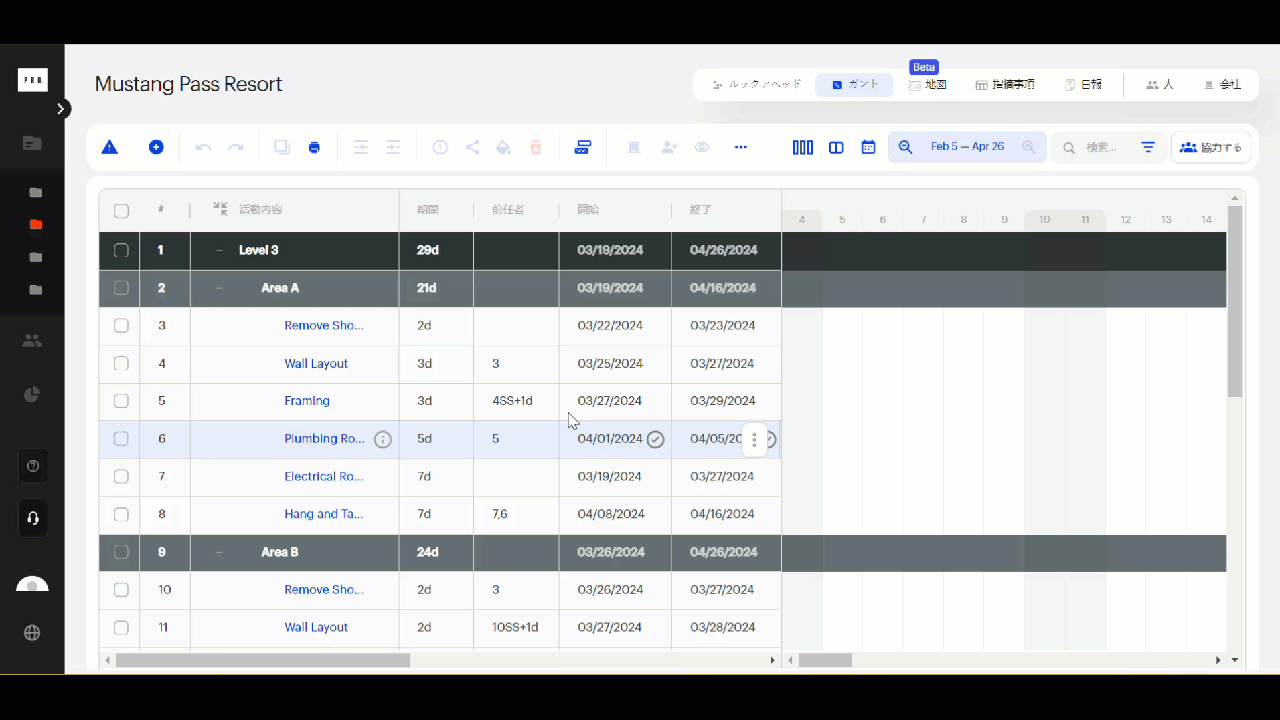Click the outdent icon in toolbar

pos(361,147)
